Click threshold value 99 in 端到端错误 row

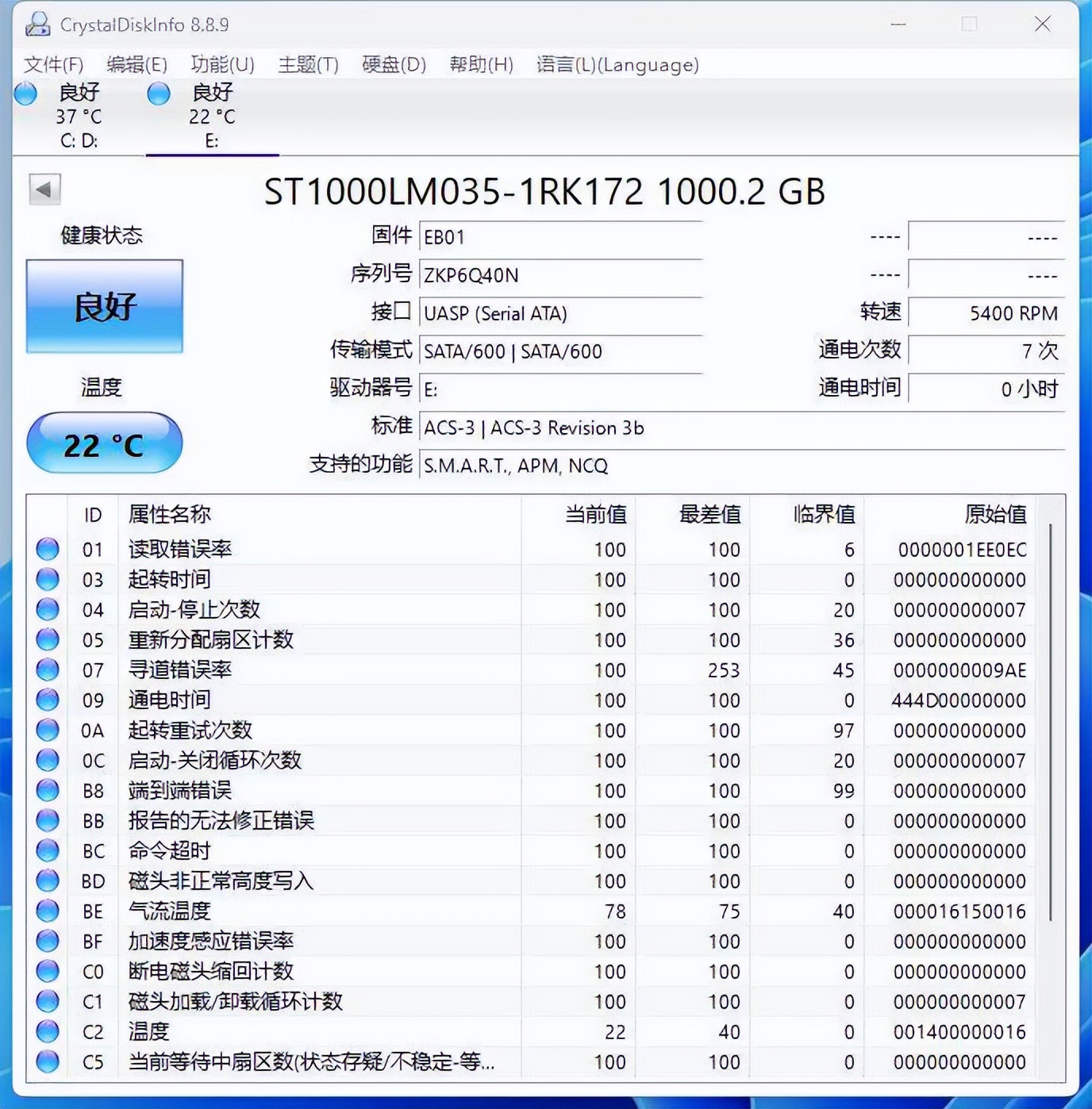click(x=844, y=790)
